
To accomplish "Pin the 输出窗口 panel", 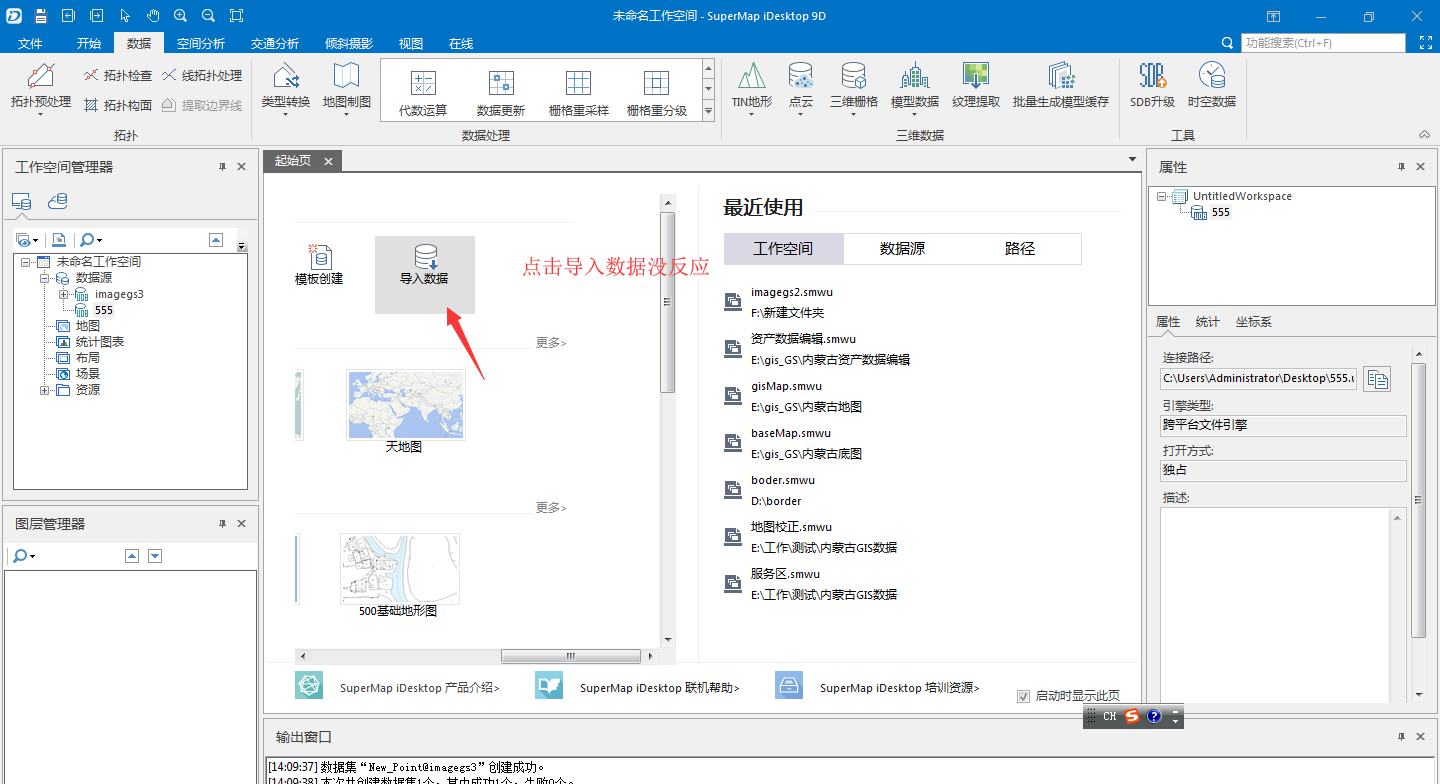I will click(x=1402, y=736).
